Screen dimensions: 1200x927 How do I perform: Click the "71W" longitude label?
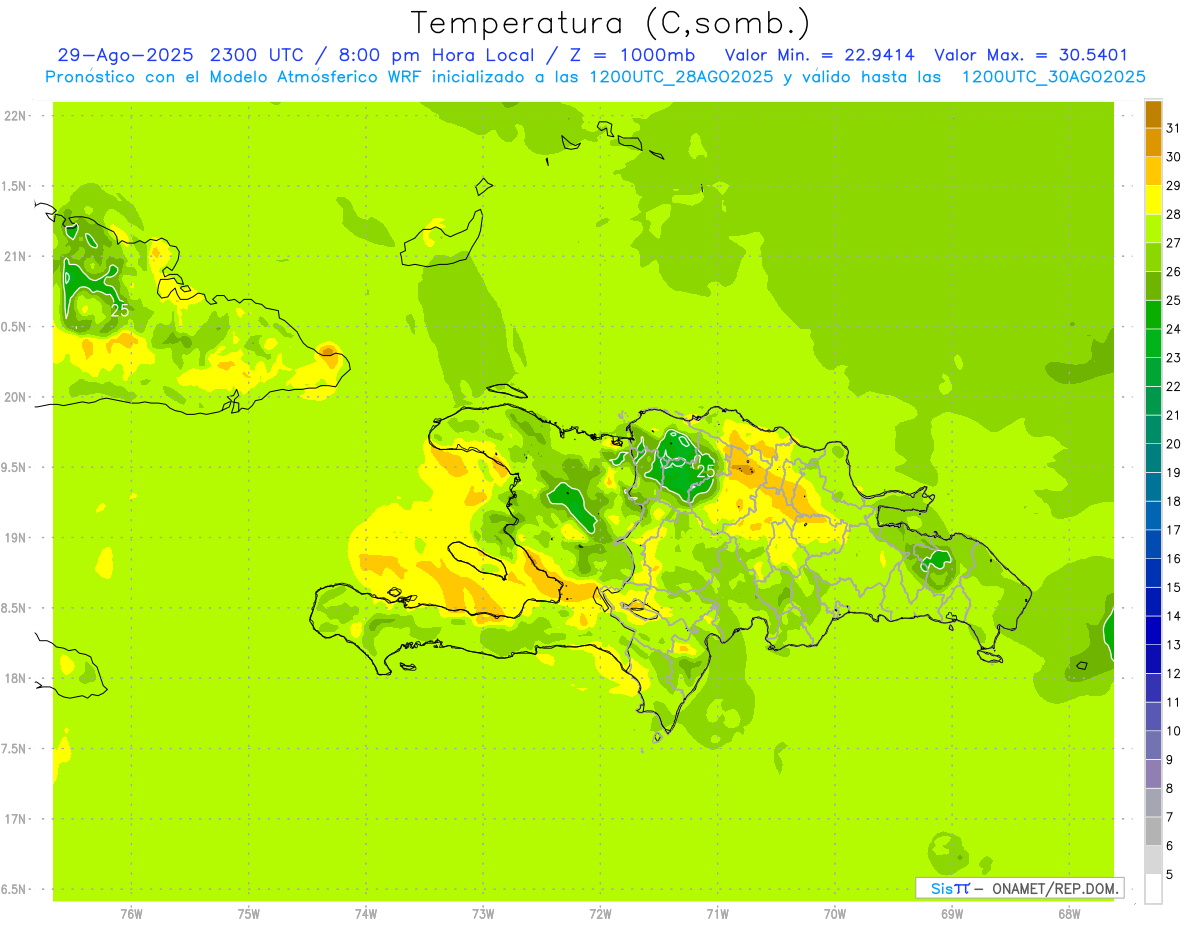click(717, 914)
